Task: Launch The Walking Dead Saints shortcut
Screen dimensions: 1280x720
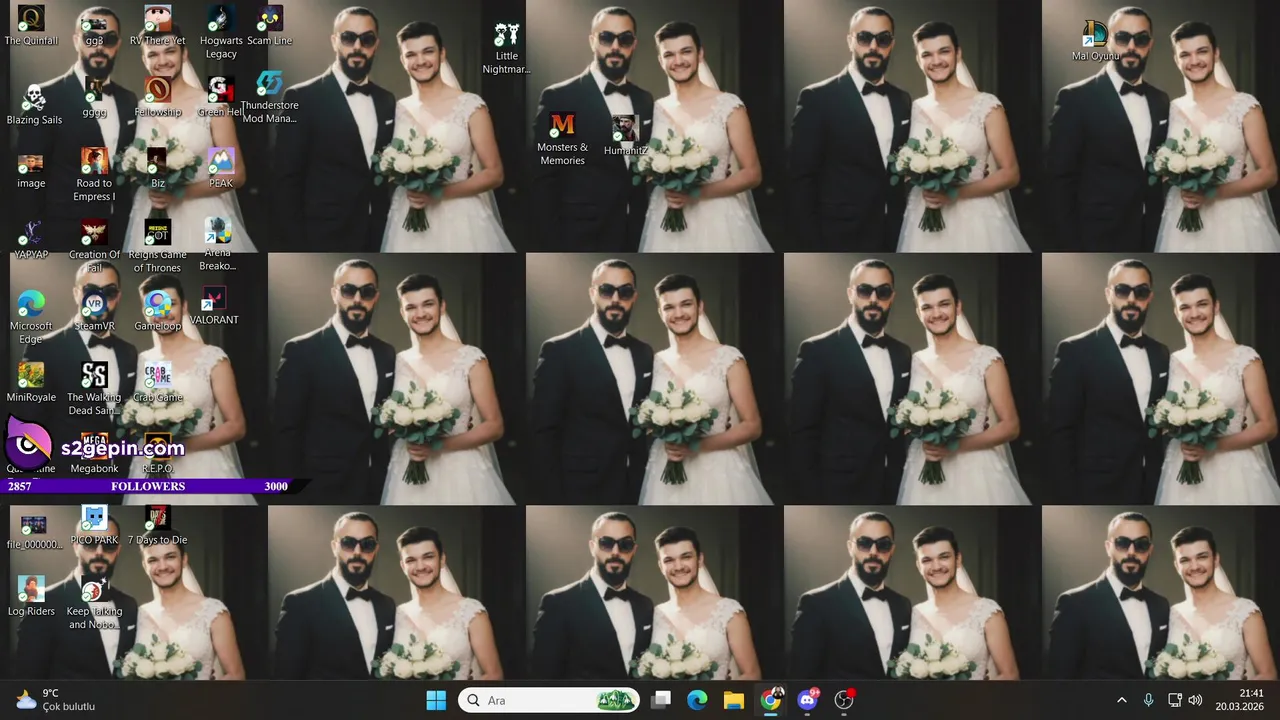Action: (x=94, y=389)
